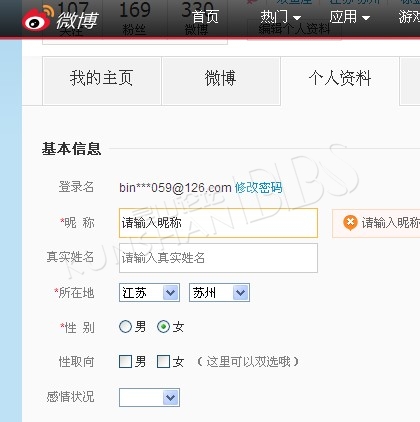Open the 热门 menu in top bar

click(x=281, y=17)
